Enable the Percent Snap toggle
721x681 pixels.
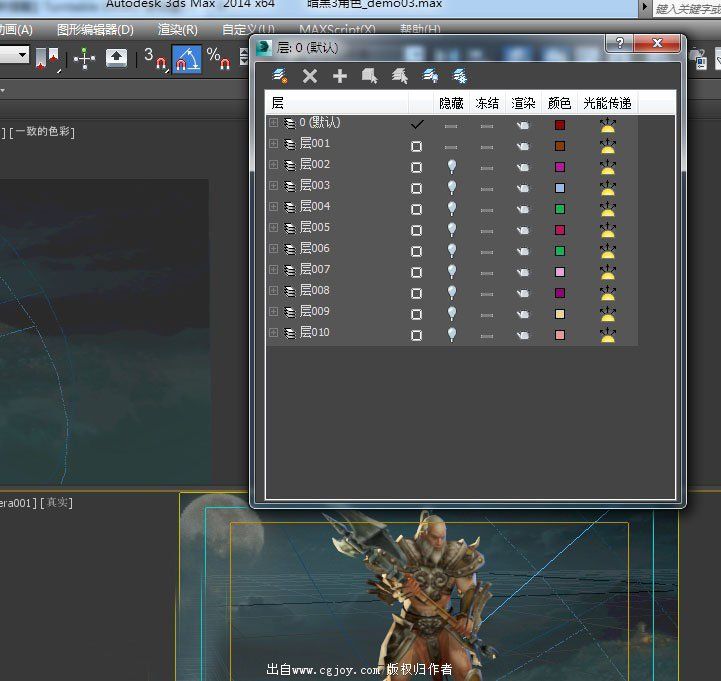[x=218, y=59]
